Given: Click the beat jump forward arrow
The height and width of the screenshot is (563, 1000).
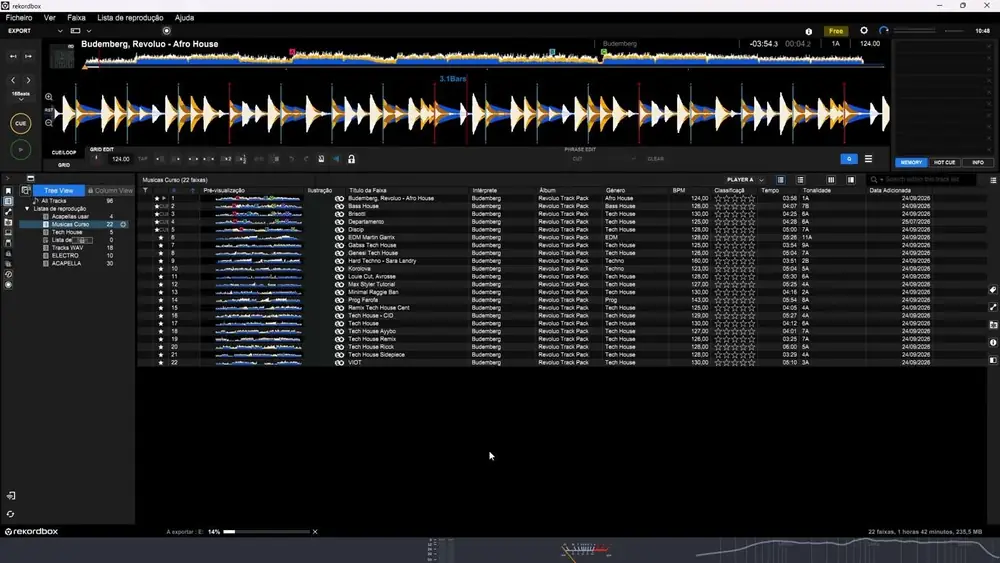Looking at the screenshot, I should pos(28,80).
